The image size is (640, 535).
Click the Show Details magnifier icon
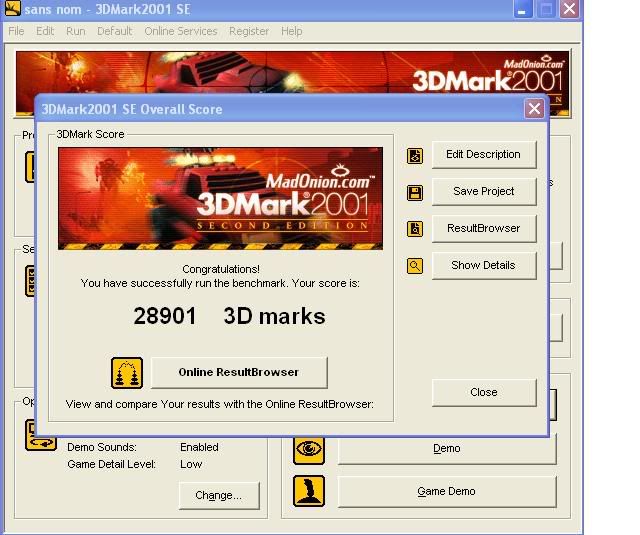pyautogui.click(x=415, y=266)
